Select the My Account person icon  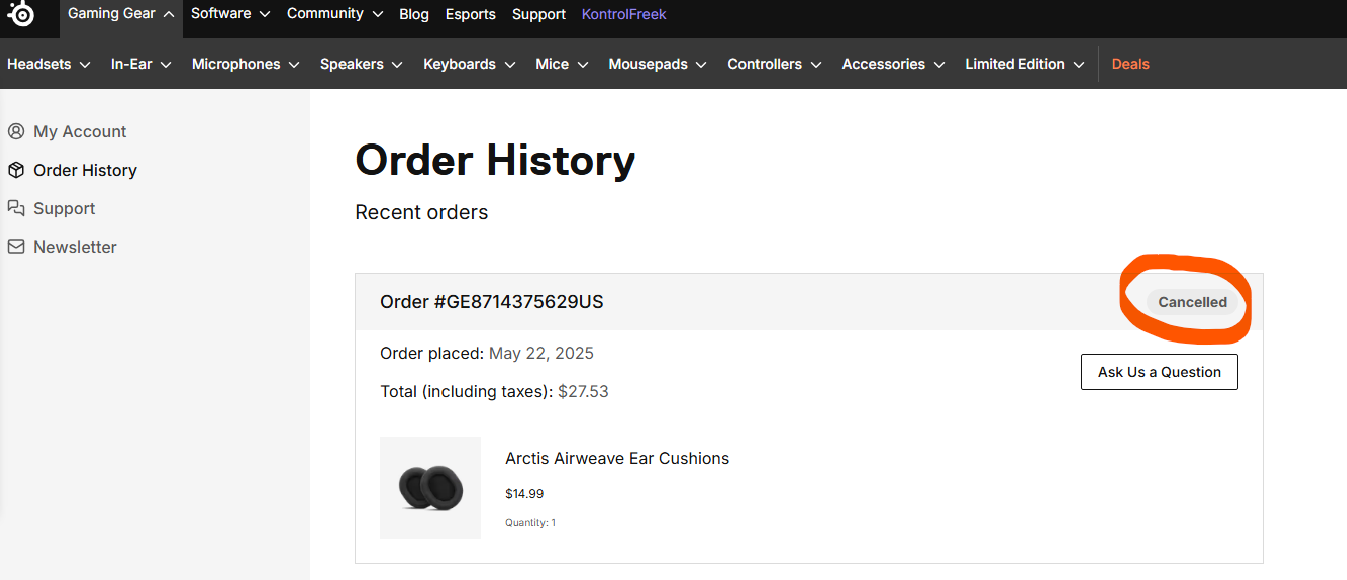tap(15, 130)
